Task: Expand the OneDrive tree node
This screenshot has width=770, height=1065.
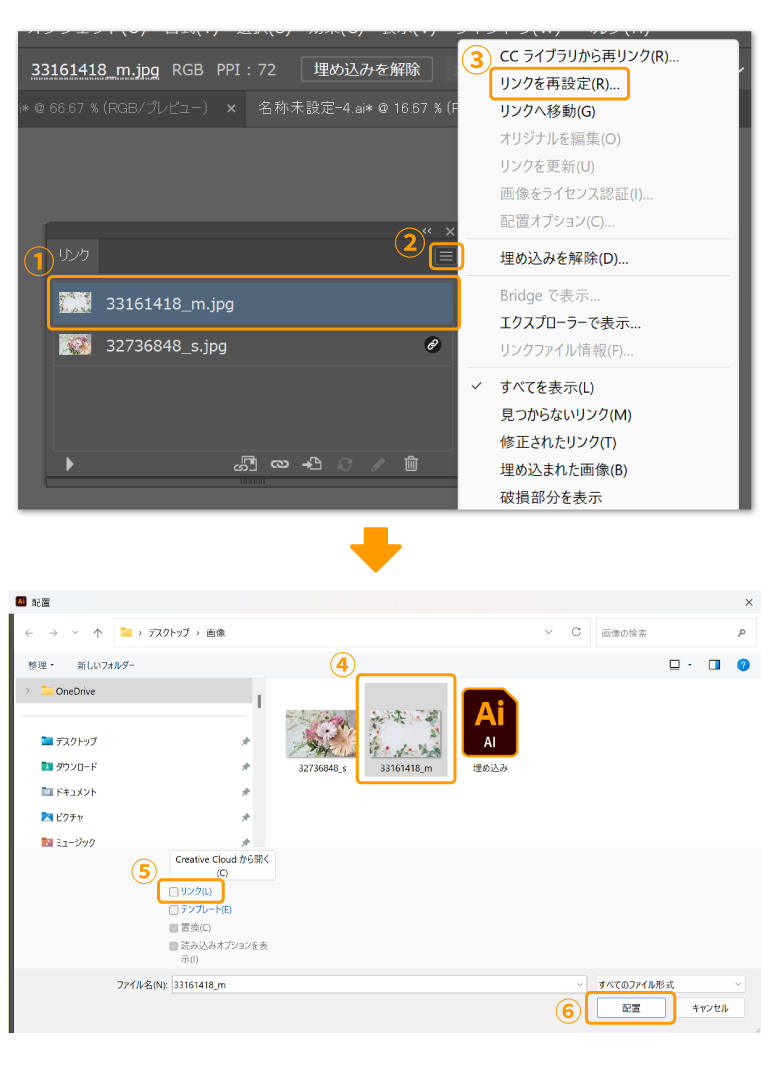Action: click(28, 691)
